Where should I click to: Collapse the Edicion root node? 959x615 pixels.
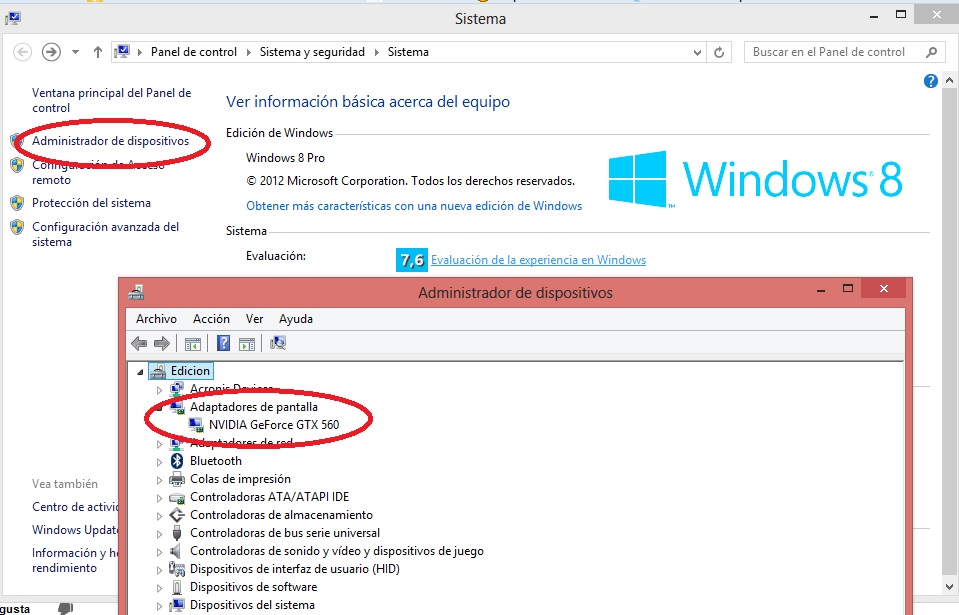(x=140, y=372)
